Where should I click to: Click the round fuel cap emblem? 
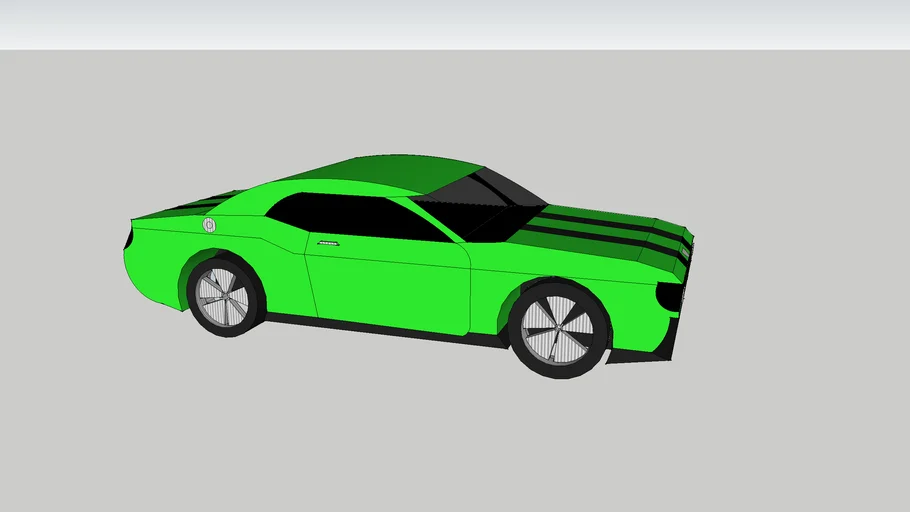pos(209,225)
